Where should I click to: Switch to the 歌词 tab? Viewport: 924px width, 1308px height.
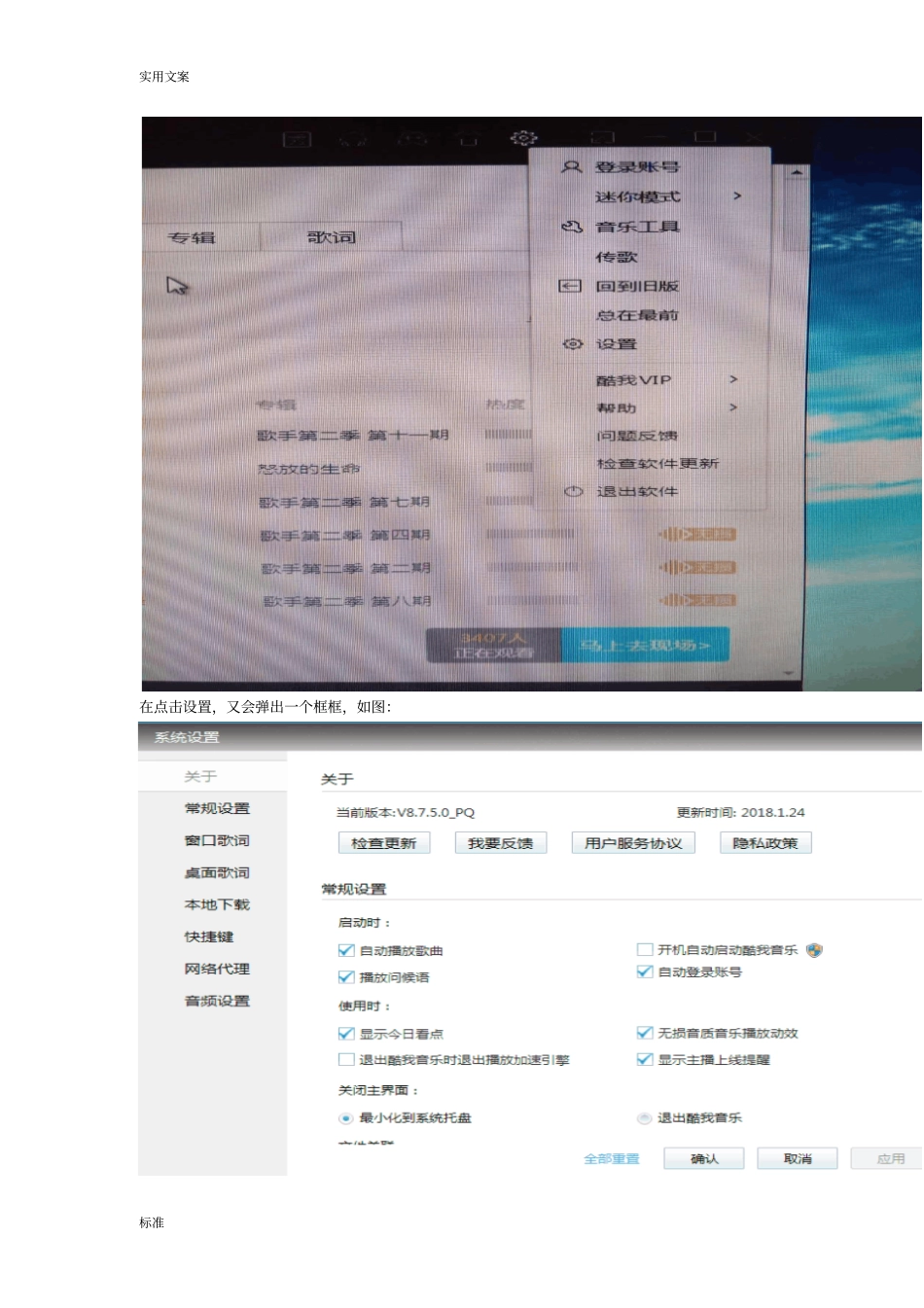(x=332, y=237)
